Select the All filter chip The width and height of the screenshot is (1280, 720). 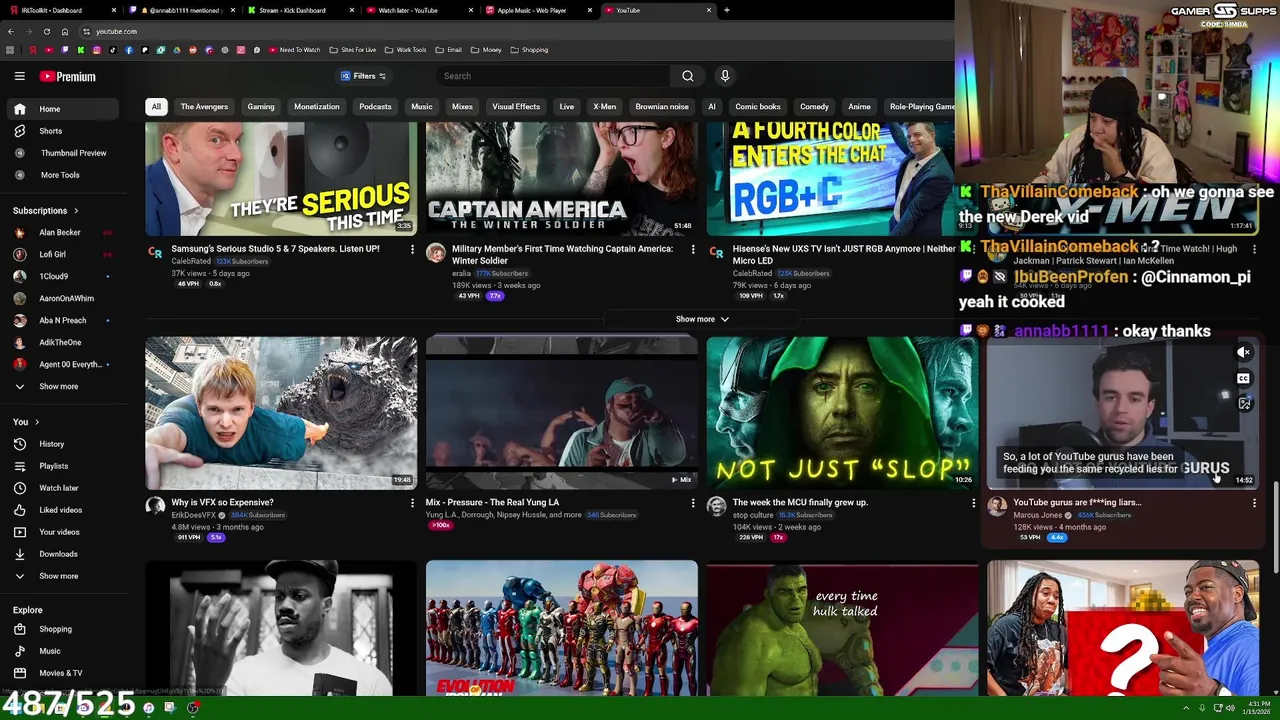click(156, 107)
